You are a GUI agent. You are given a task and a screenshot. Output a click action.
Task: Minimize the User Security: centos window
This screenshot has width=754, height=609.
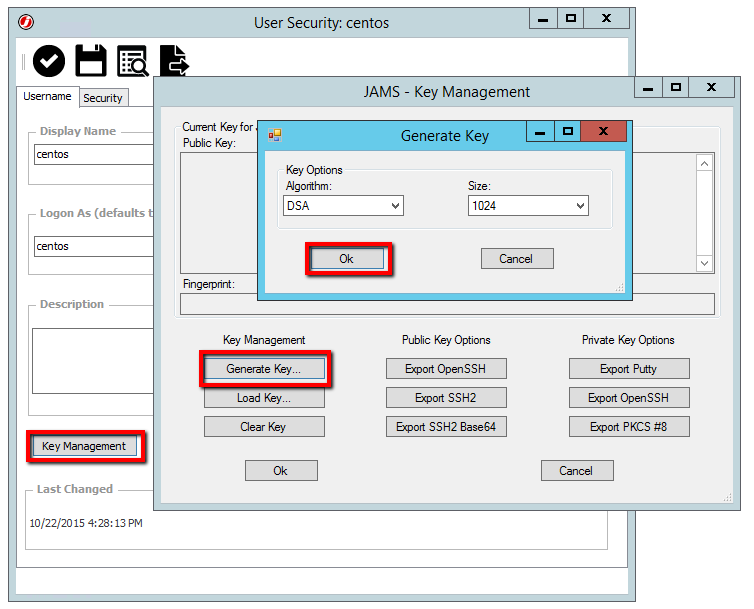(543, 19)
